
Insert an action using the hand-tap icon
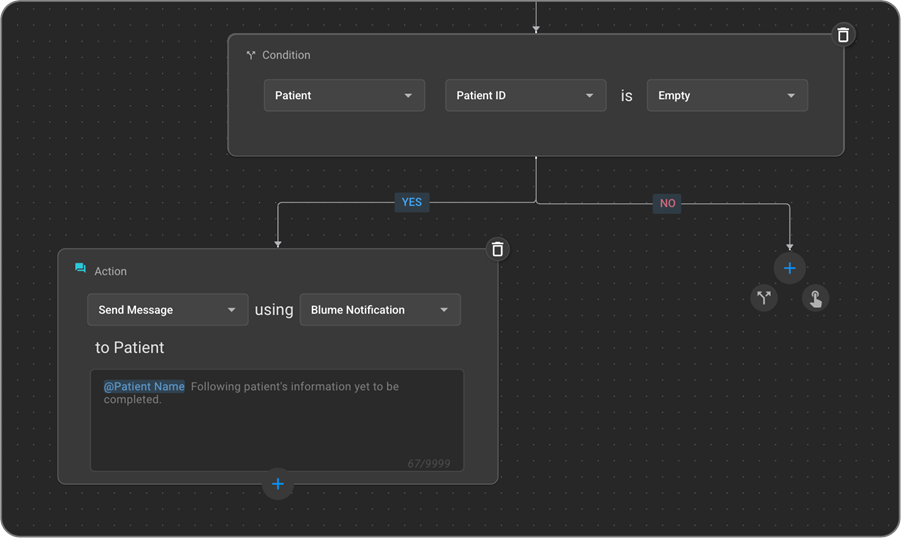(x=815, y=298)
